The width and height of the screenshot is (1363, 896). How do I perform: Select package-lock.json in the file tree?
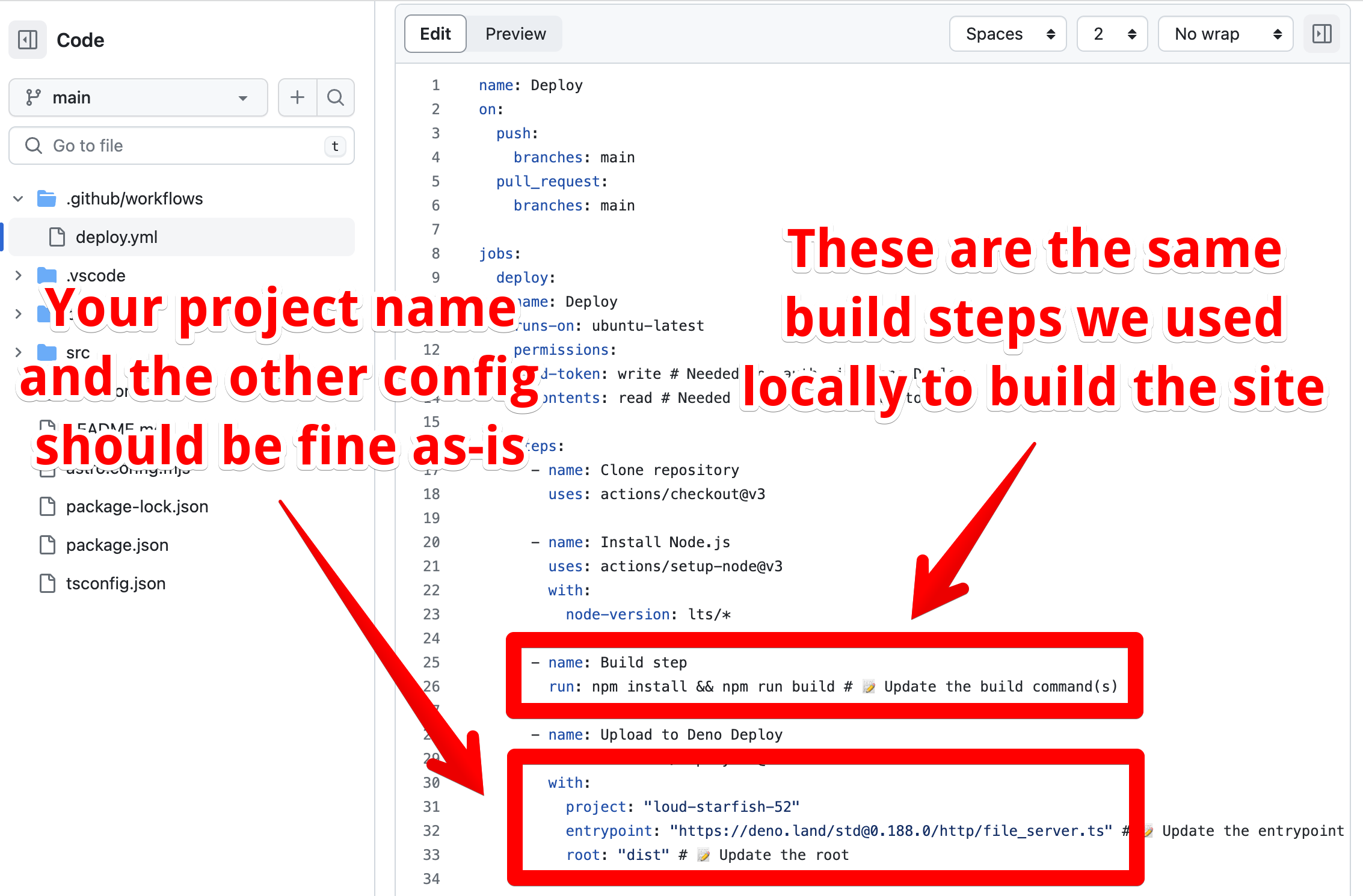[137, 506]
